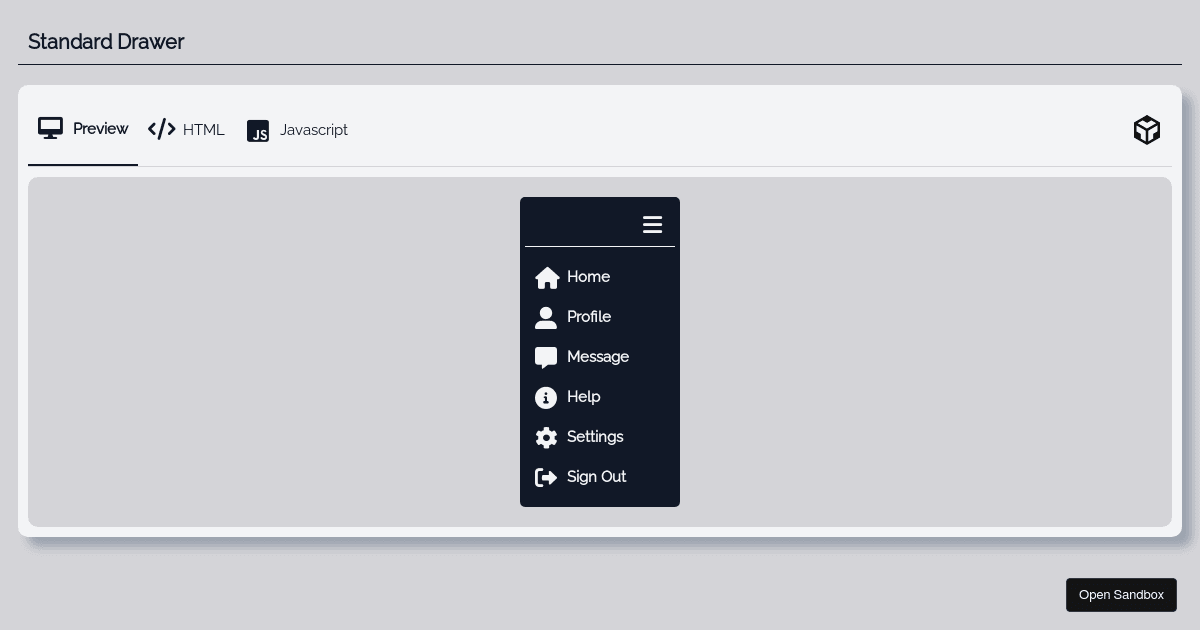Click the HTML code brackets icon
The height and width of the screenshot is (630, 1200).
161,129
